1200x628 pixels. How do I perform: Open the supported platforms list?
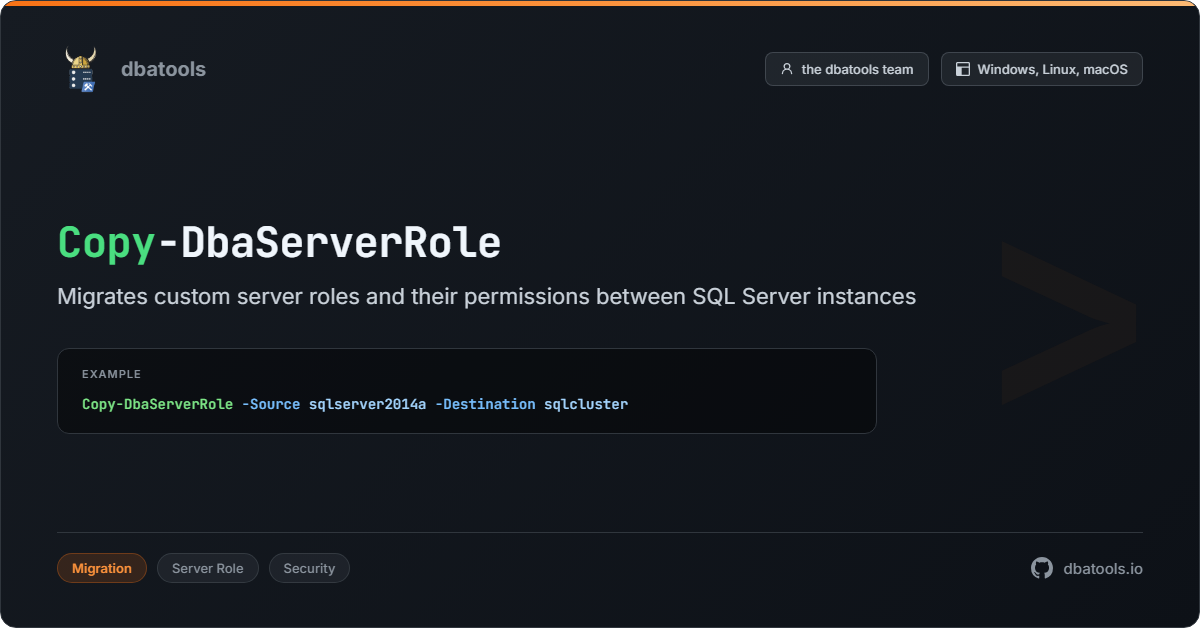tap(1041, 69)
